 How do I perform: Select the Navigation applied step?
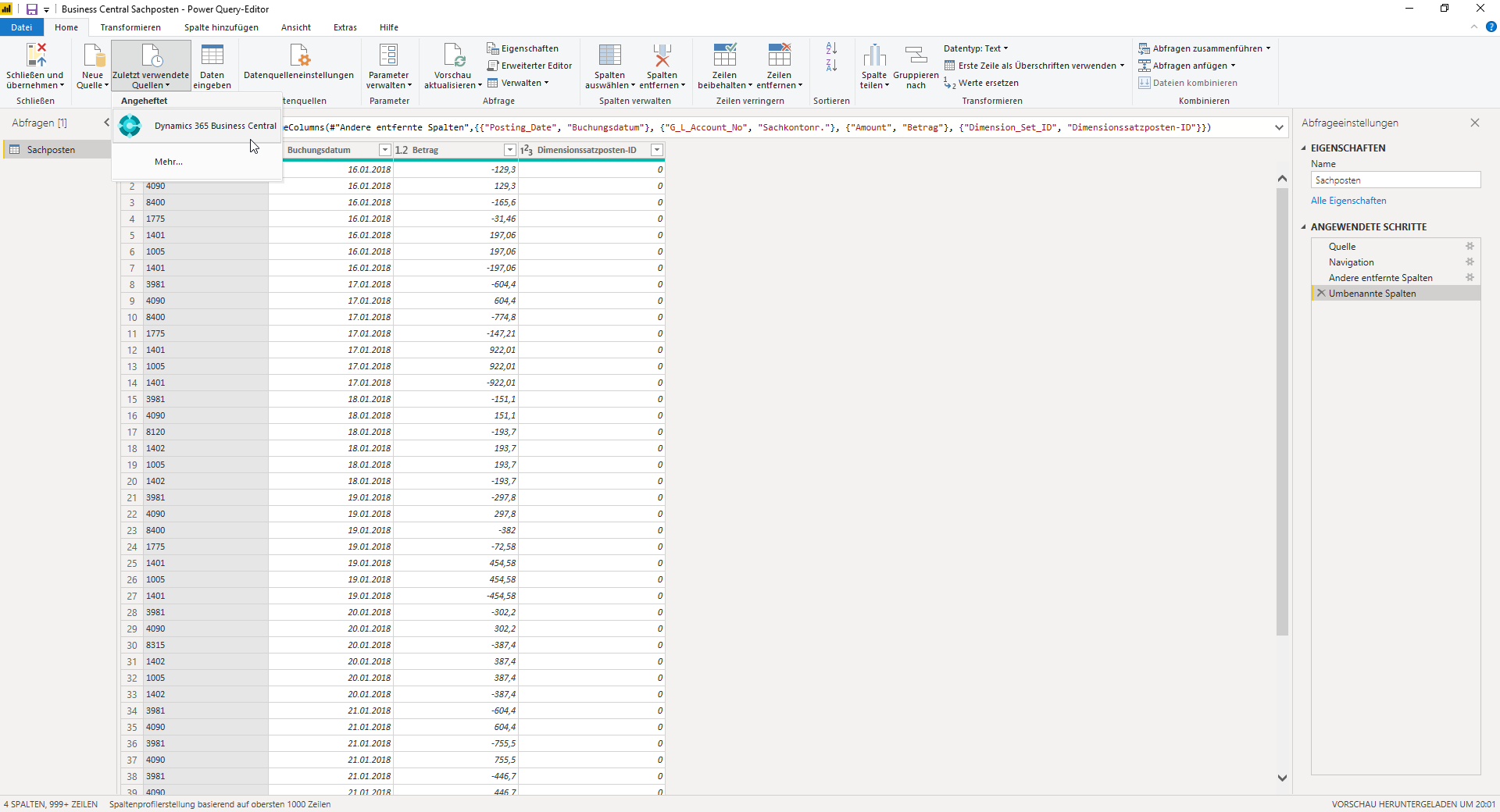pyautogui.click(x=1352, y=262)
